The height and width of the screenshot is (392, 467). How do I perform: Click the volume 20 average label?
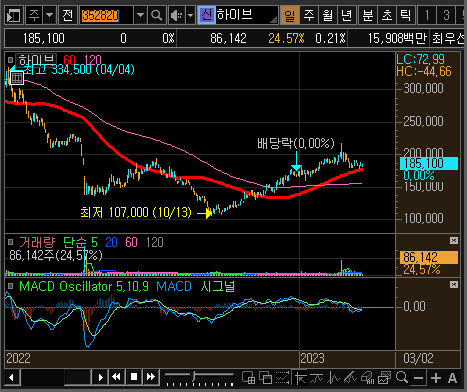point(111,242)
